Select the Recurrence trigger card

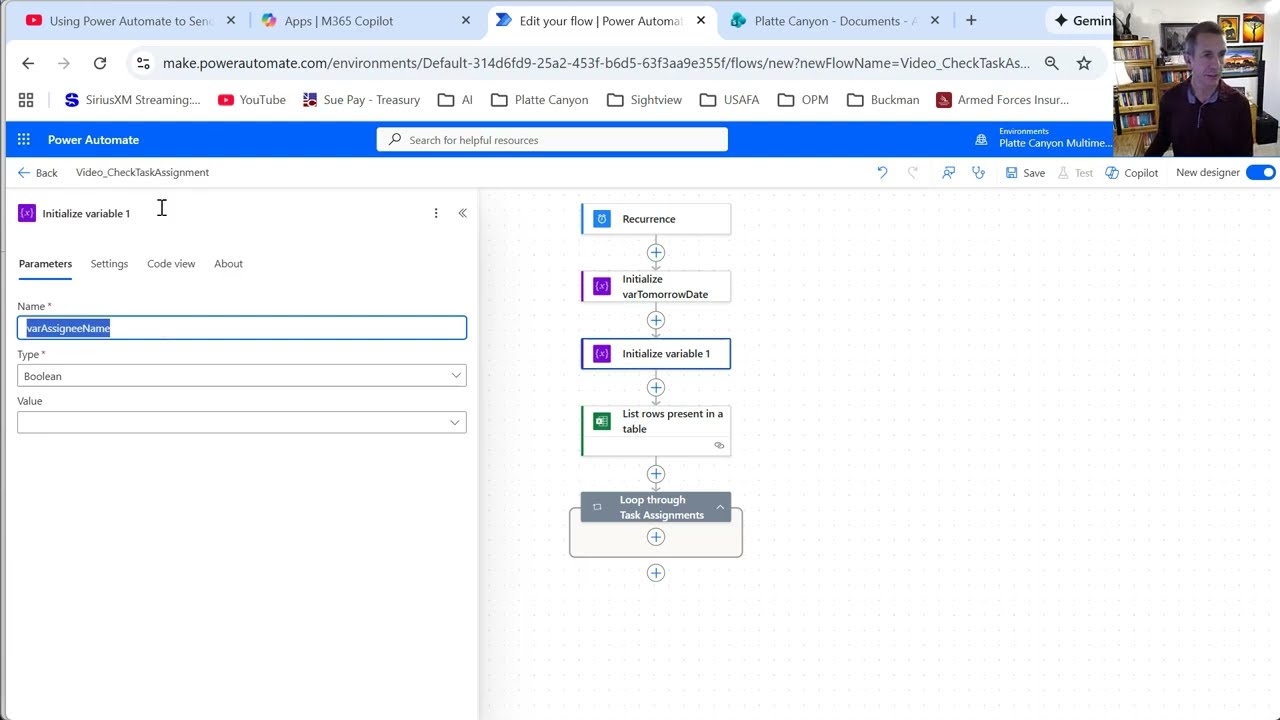click(x=656, y=219)
